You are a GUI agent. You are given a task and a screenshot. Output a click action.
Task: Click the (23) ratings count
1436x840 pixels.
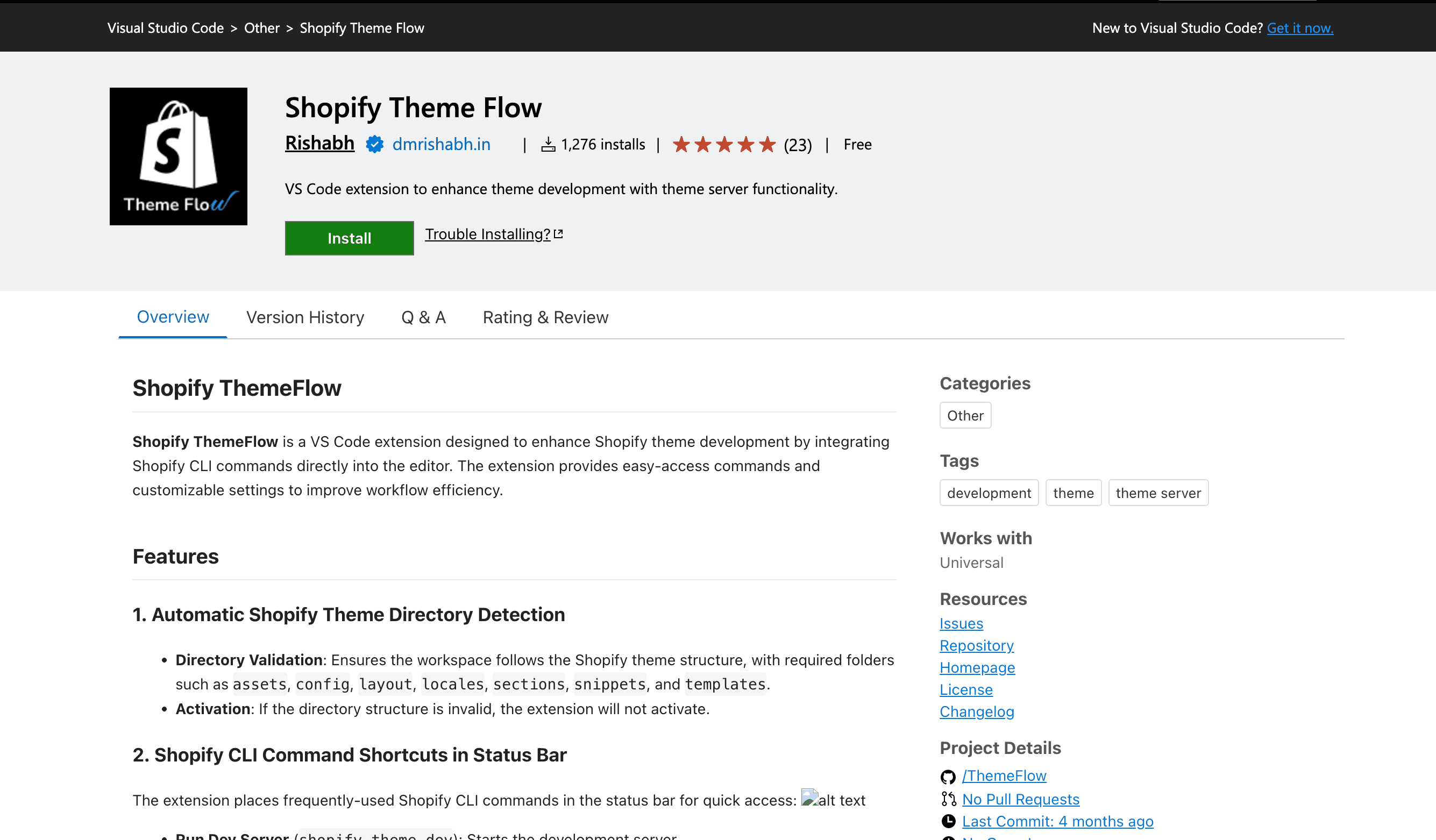[798, 145]
